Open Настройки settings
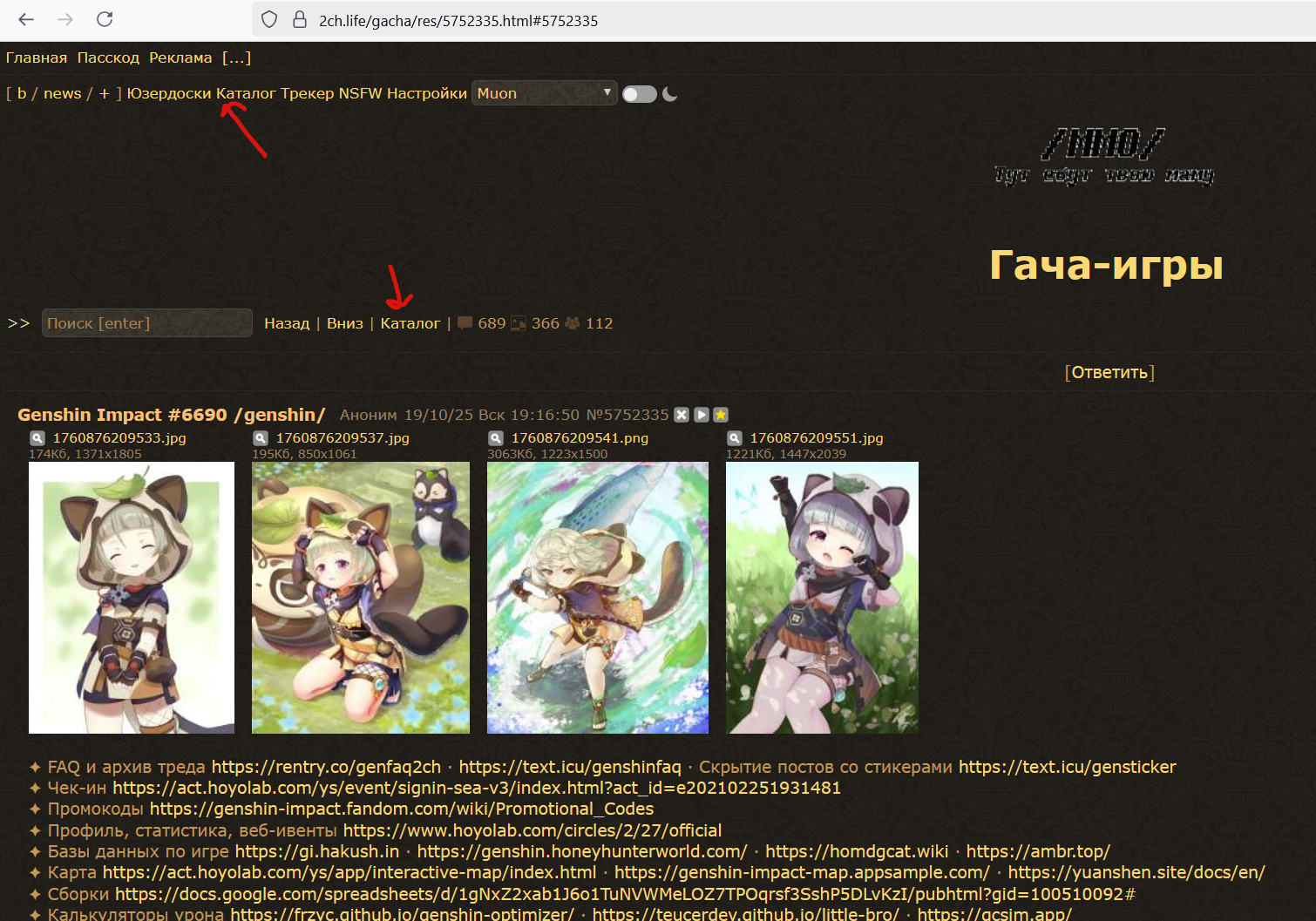The width and height of the screenshot is (1316, 921). [x=427, y=93]
